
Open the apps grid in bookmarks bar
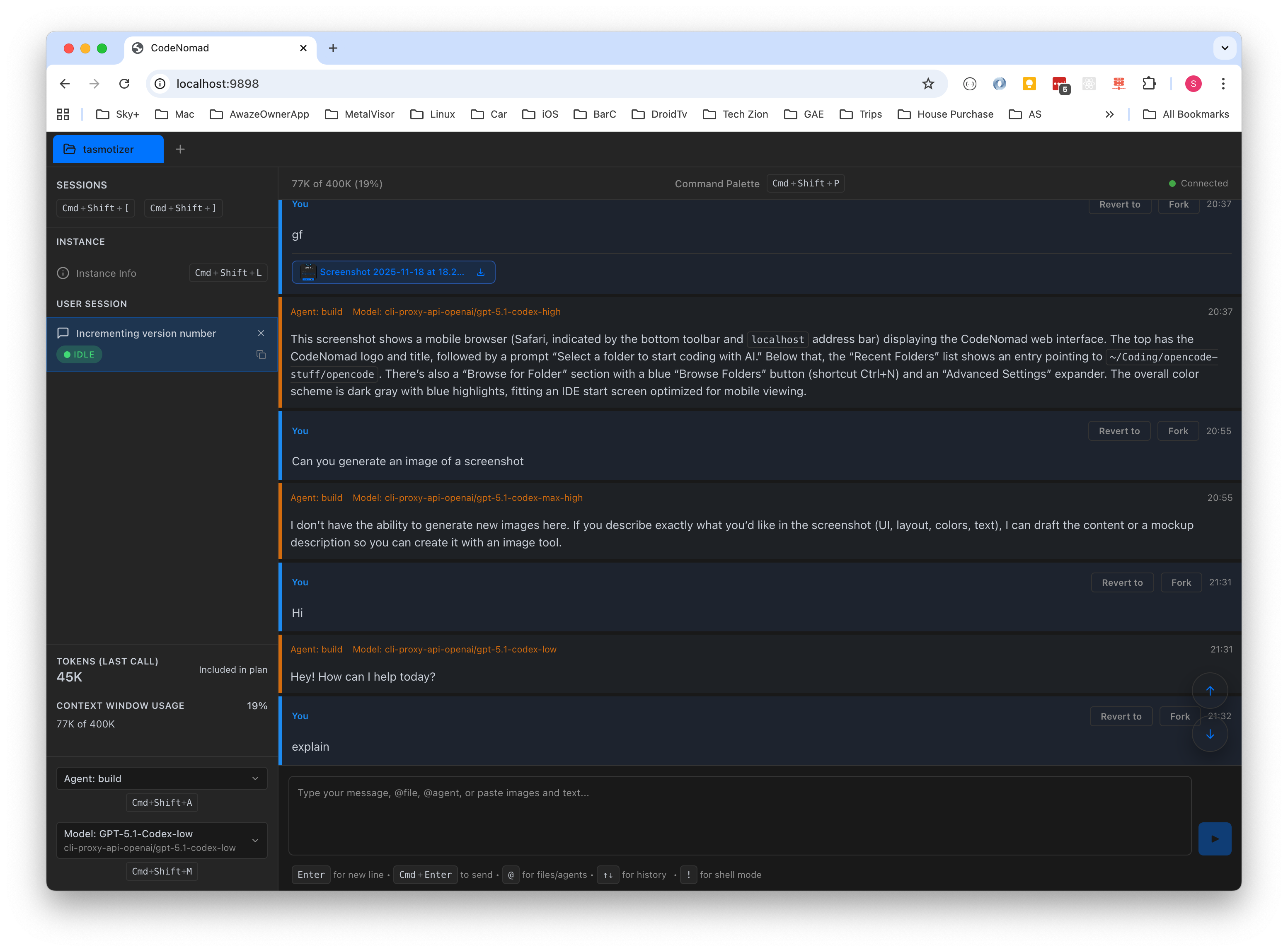pos(63,114)
